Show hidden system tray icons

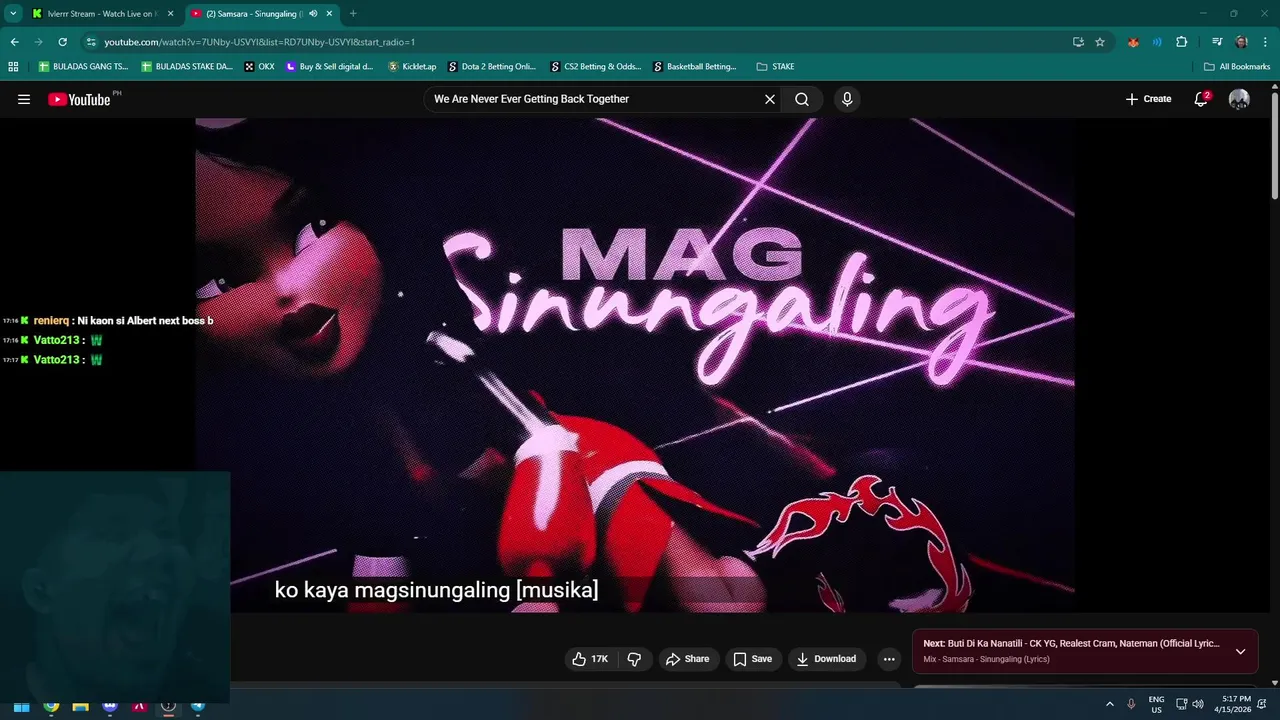tap(1109, 704)
